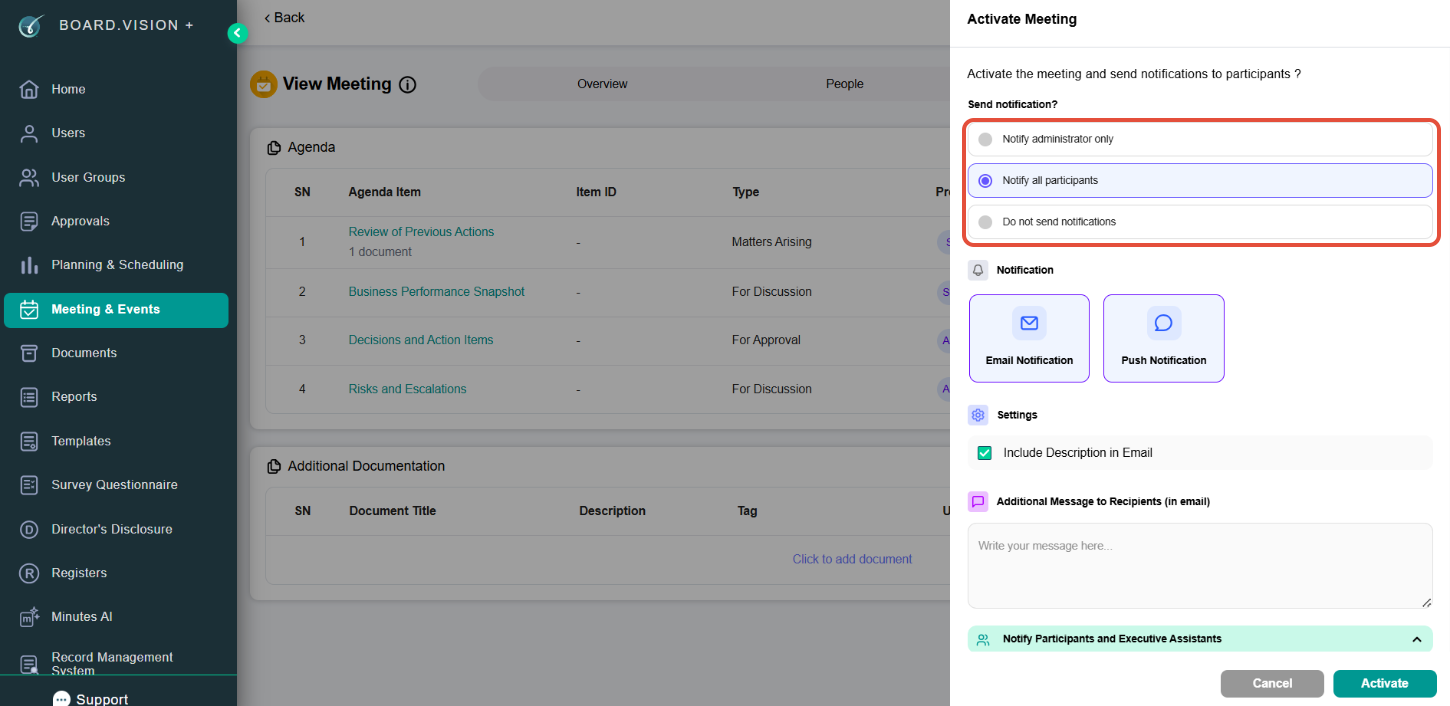Click the Users person icon
This screenshot has height=706, width=1450.
click(x=29, y=133)
